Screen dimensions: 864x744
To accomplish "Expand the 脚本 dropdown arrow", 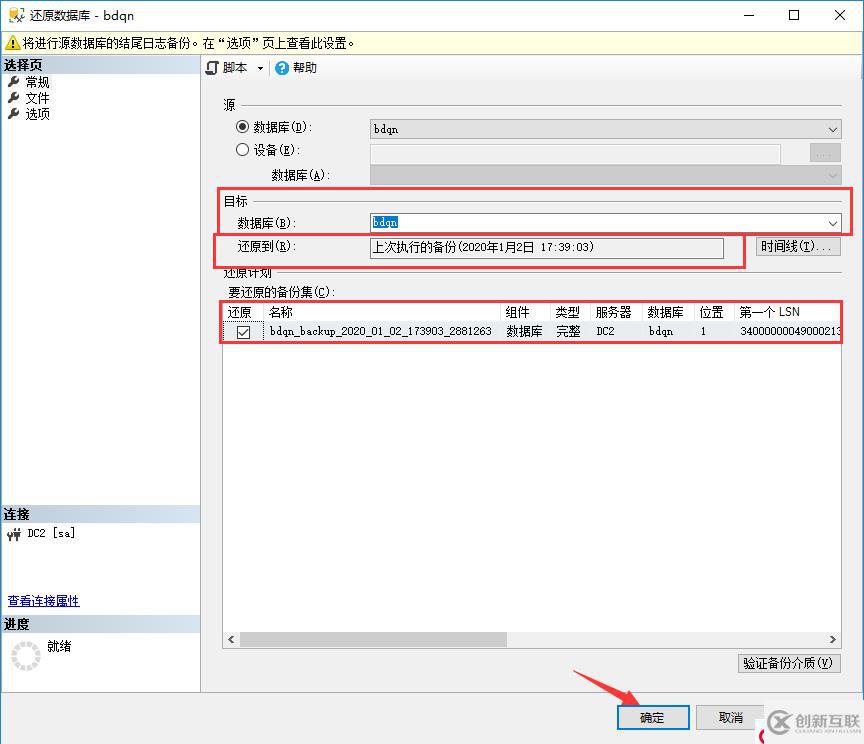I will tap(260, 68).
